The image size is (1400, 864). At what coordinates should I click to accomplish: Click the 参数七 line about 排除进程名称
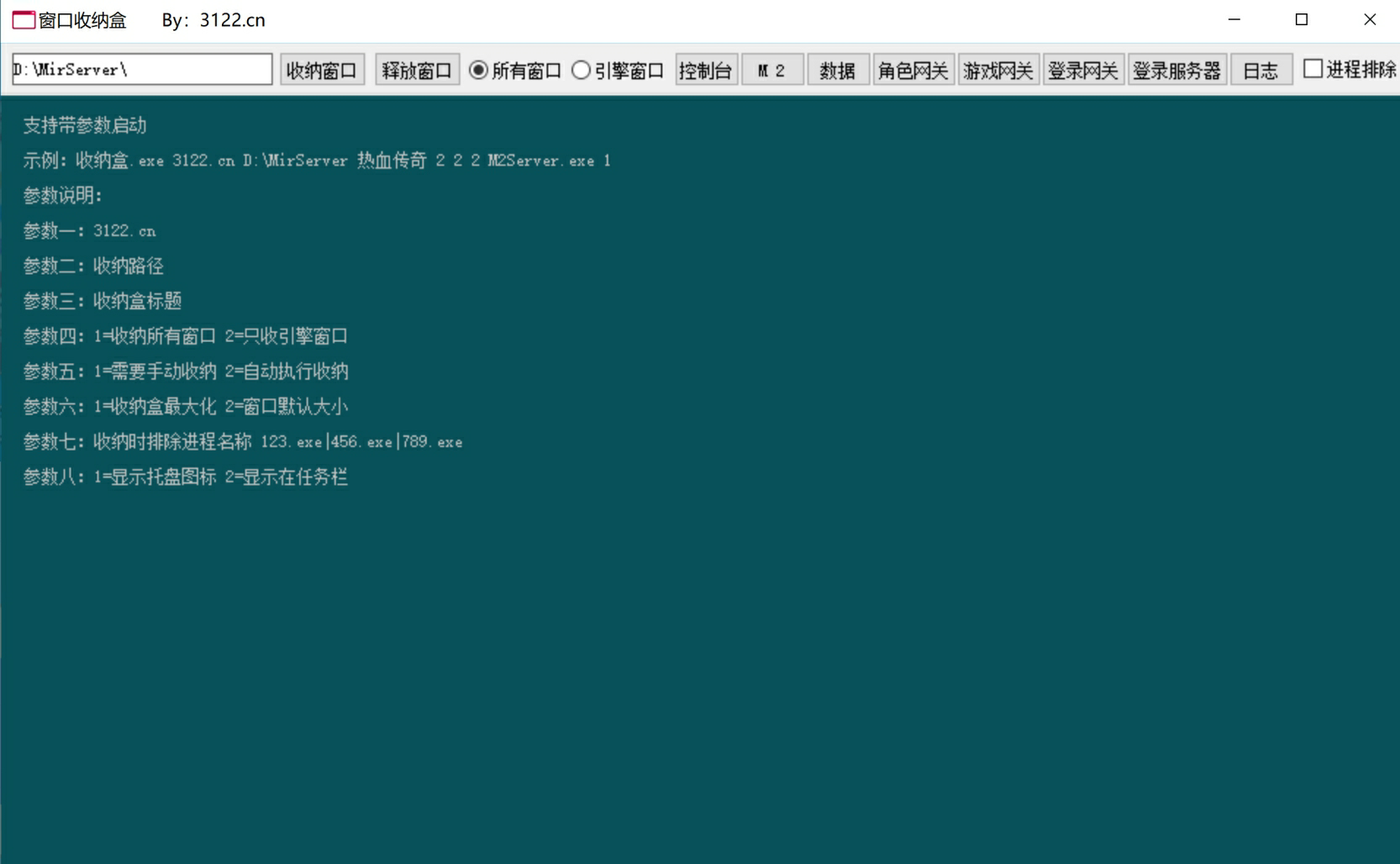click(243, 442)
